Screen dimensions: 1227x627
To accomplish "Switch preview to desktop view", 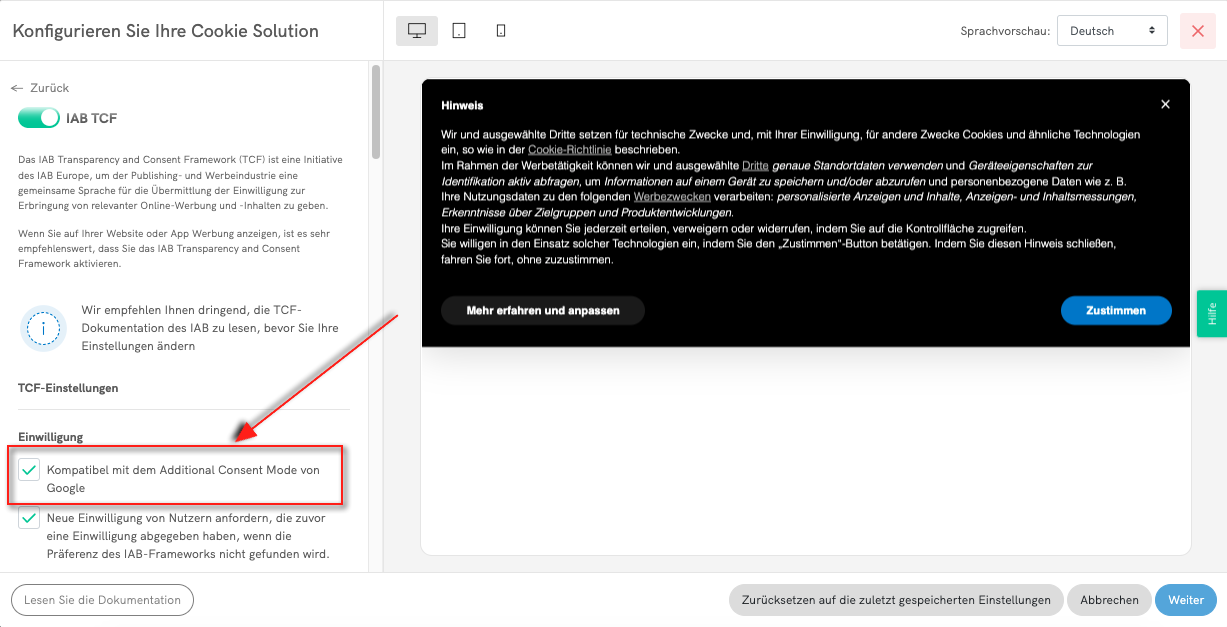I will coord(416,30).
